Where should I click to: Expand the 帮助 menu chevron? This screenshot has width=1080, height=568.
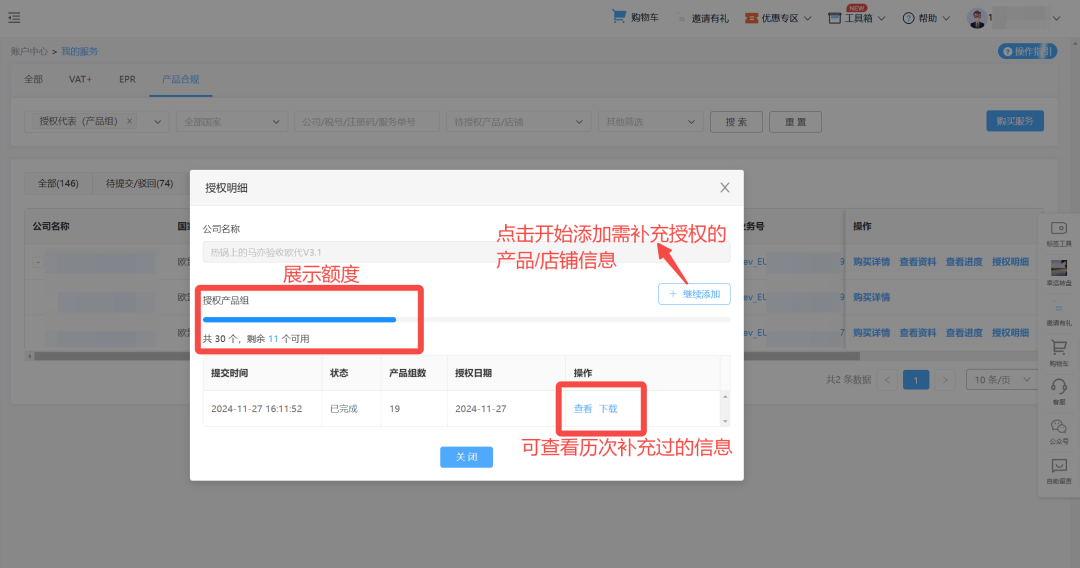click(x=946, y=19)
